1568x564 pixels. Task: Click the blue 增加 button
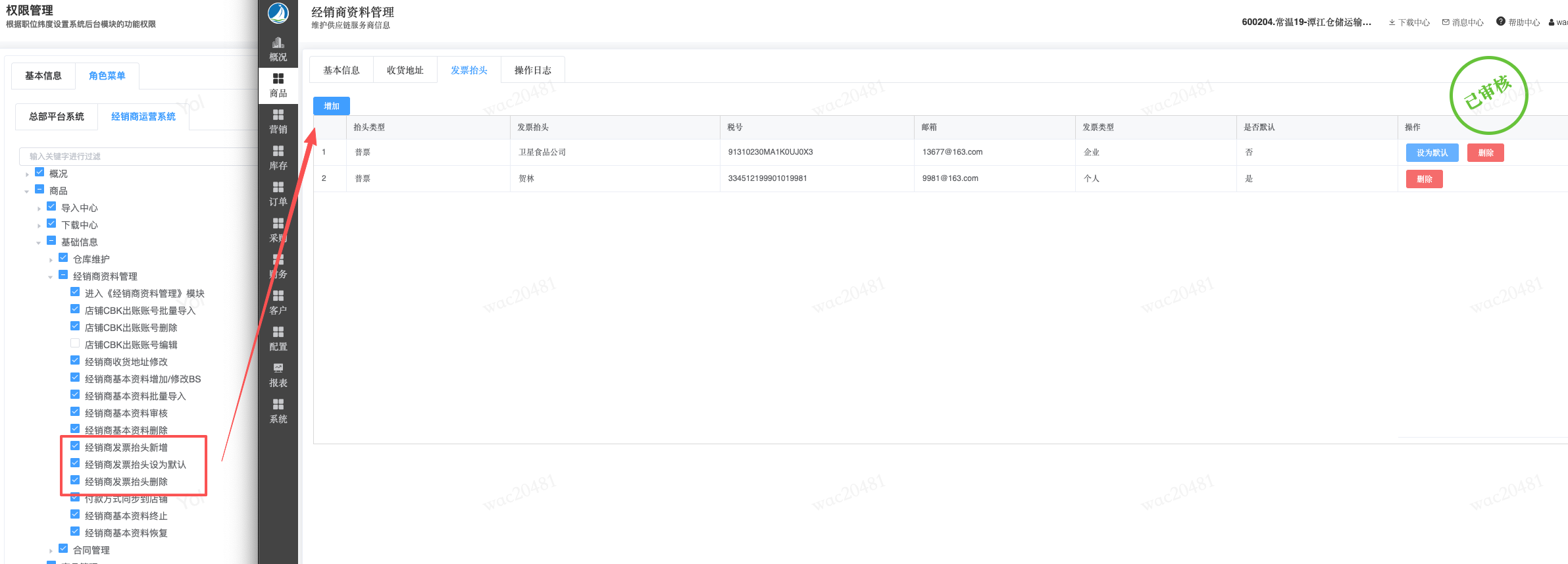(x=332, y=106)
